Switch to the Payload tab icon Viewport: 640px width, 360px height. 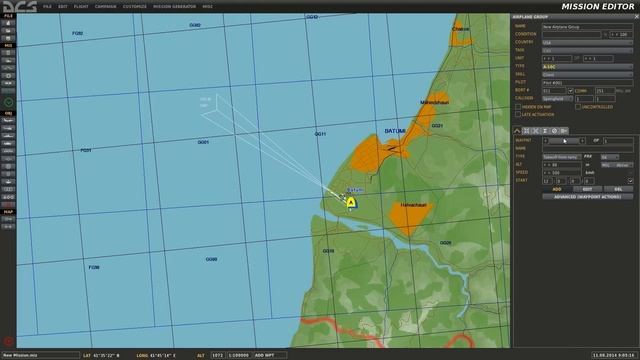tap(527, 131)
